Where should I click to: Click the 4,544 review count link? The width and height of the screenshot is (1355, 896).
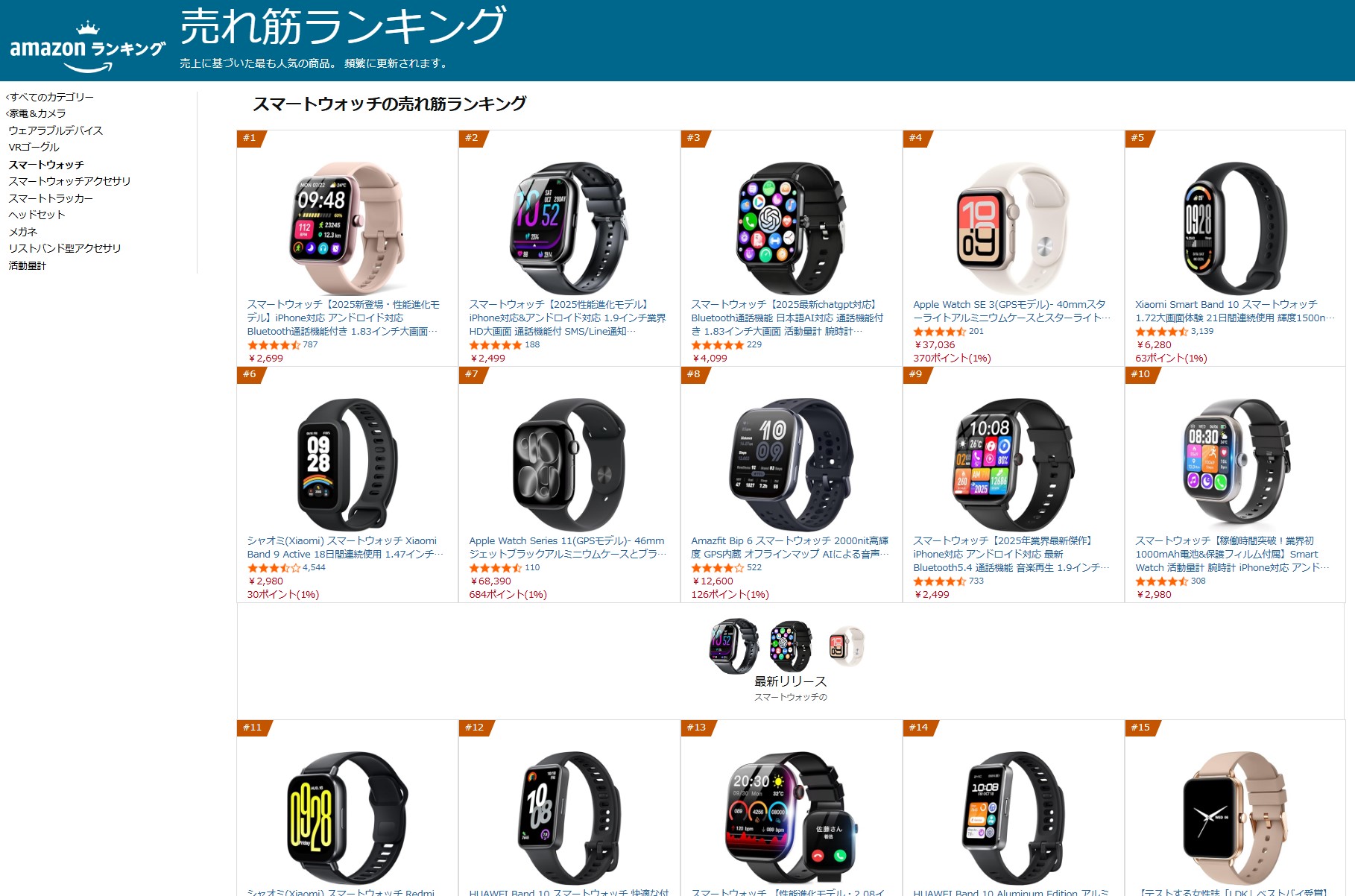click(x=314, y=567)
